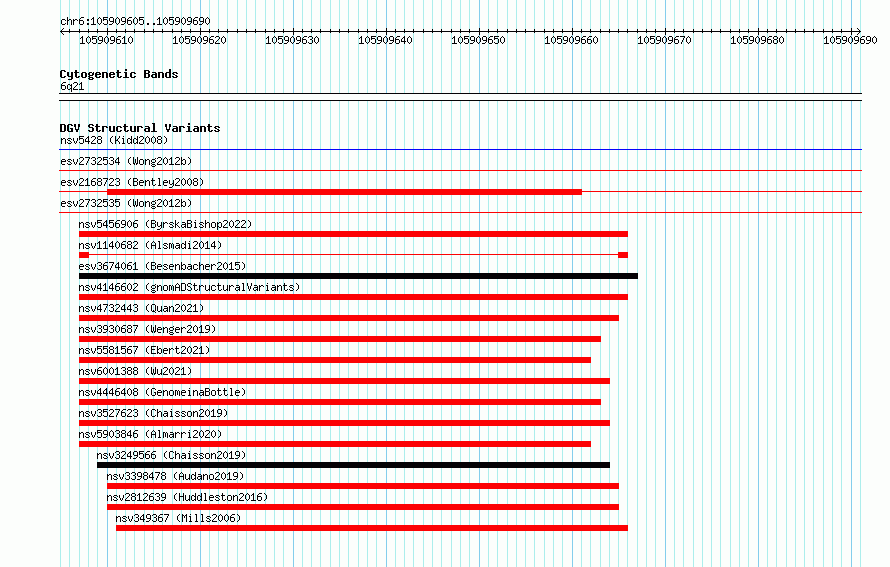This screenshot has width=890, height=567.
Task: Select nsv5903846 (Almarri2020) label
Action: coord(150,434)
